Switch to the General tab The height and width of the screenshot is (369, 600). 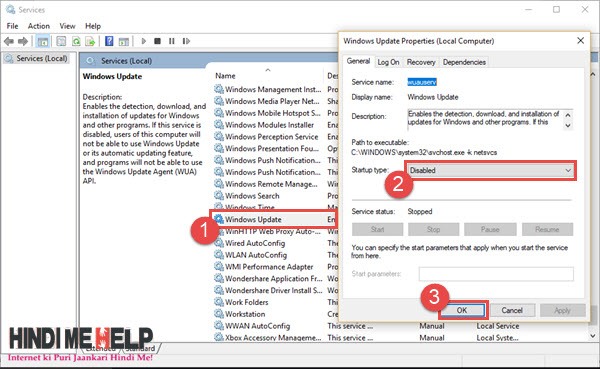[358, 61]
